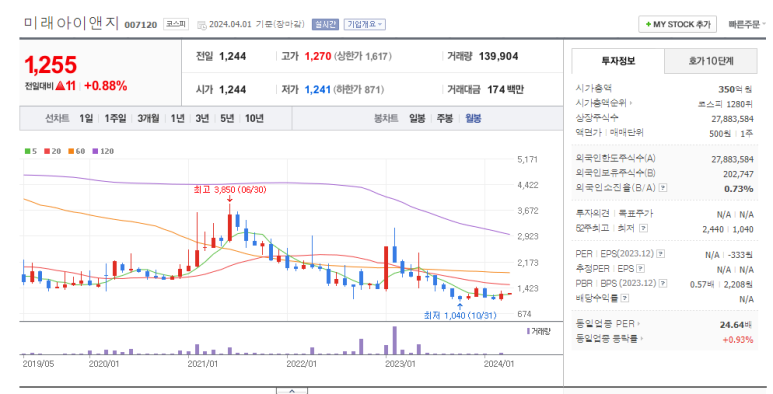Select the 5년 line chart period
Image resolution: width=773 pixels, height=394 pixels.
227,118
